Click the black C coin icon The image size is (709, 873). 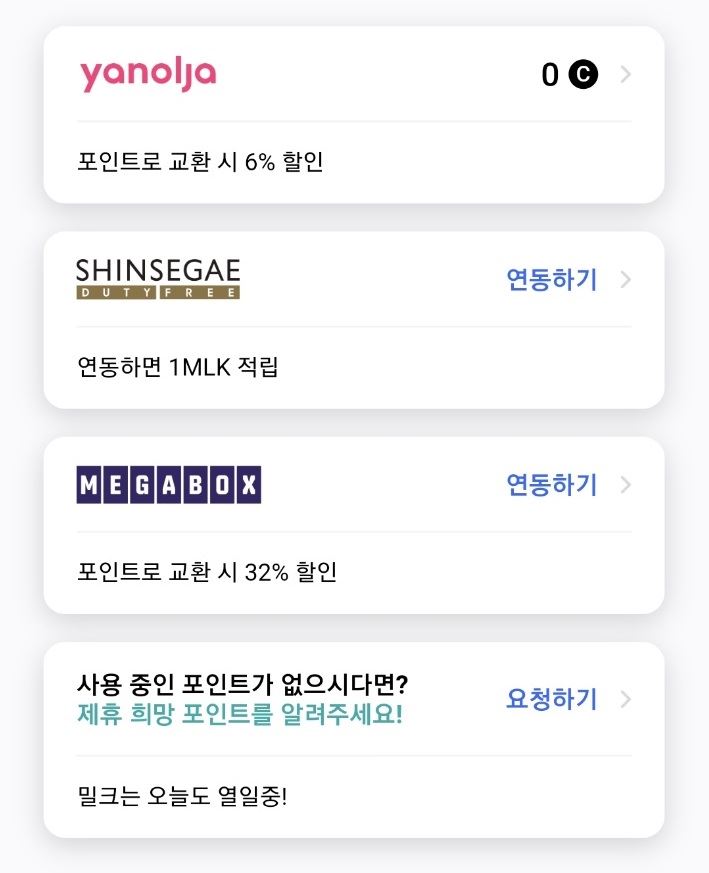[x=583, y=74]
